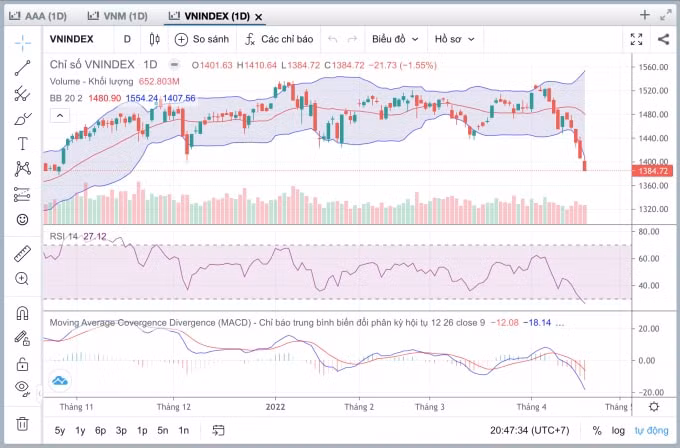The height and width of the screenshot is (448, 680).
Task: Click the Volume - Khối lượng indicator label
Action: point(92,82)
